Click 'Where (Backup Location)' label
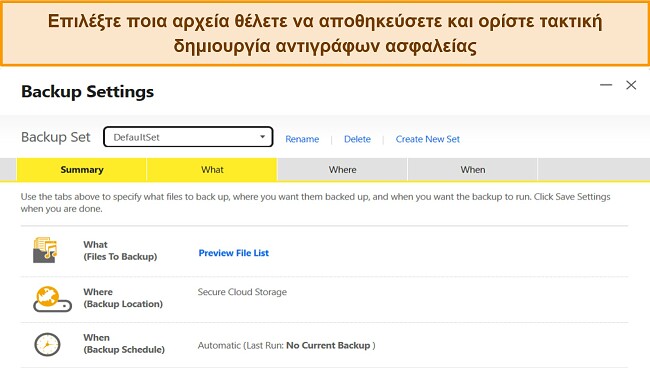 point(123,298)
